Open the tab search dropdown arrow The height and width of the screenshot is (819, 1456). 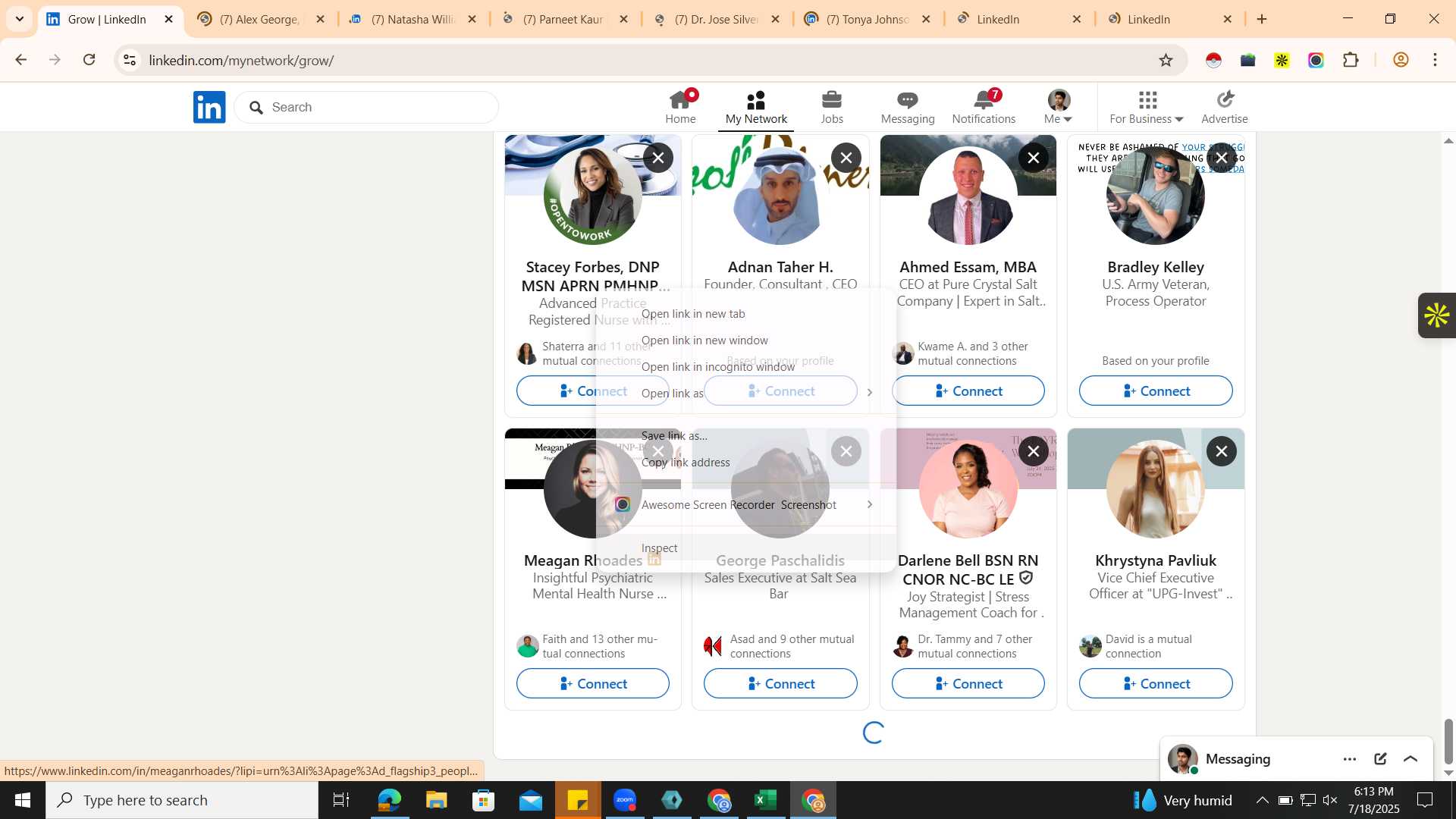(x=20, y=19)
